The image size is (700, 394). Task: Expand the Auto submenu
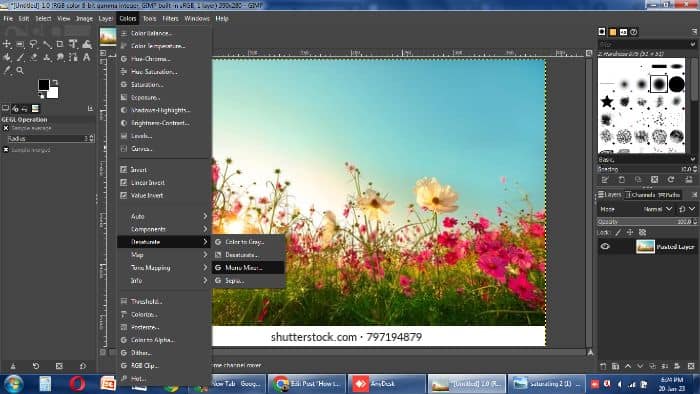pos(164,216)
